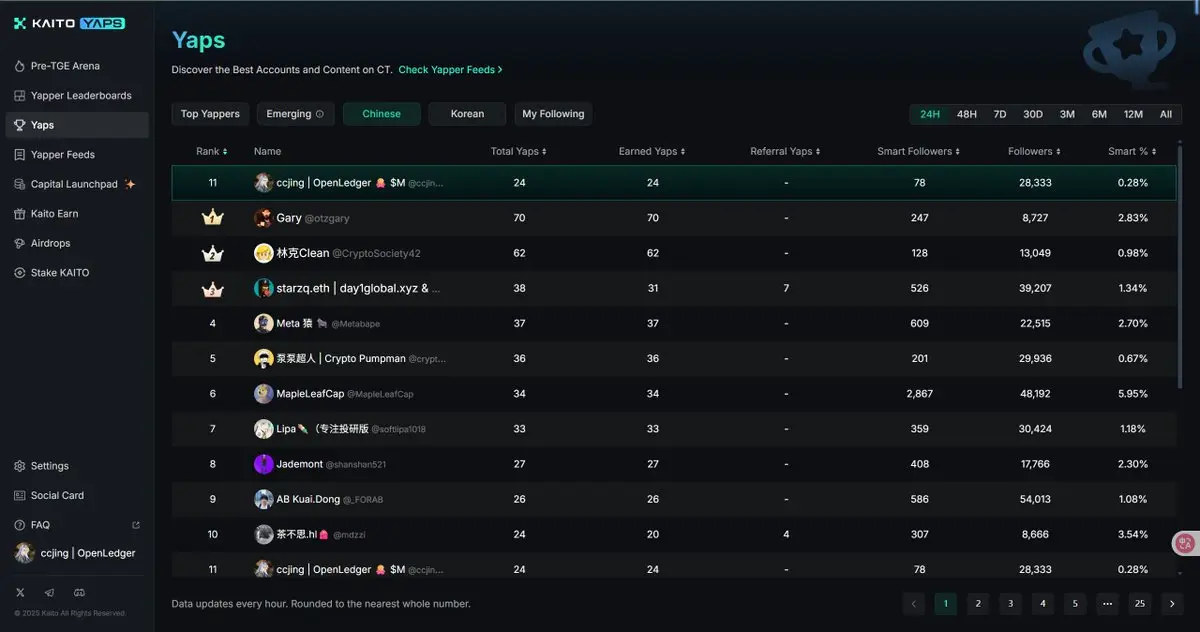Viewport: 1200px width, 632px height.
Task: Go to page 5
Action: 1075,603
